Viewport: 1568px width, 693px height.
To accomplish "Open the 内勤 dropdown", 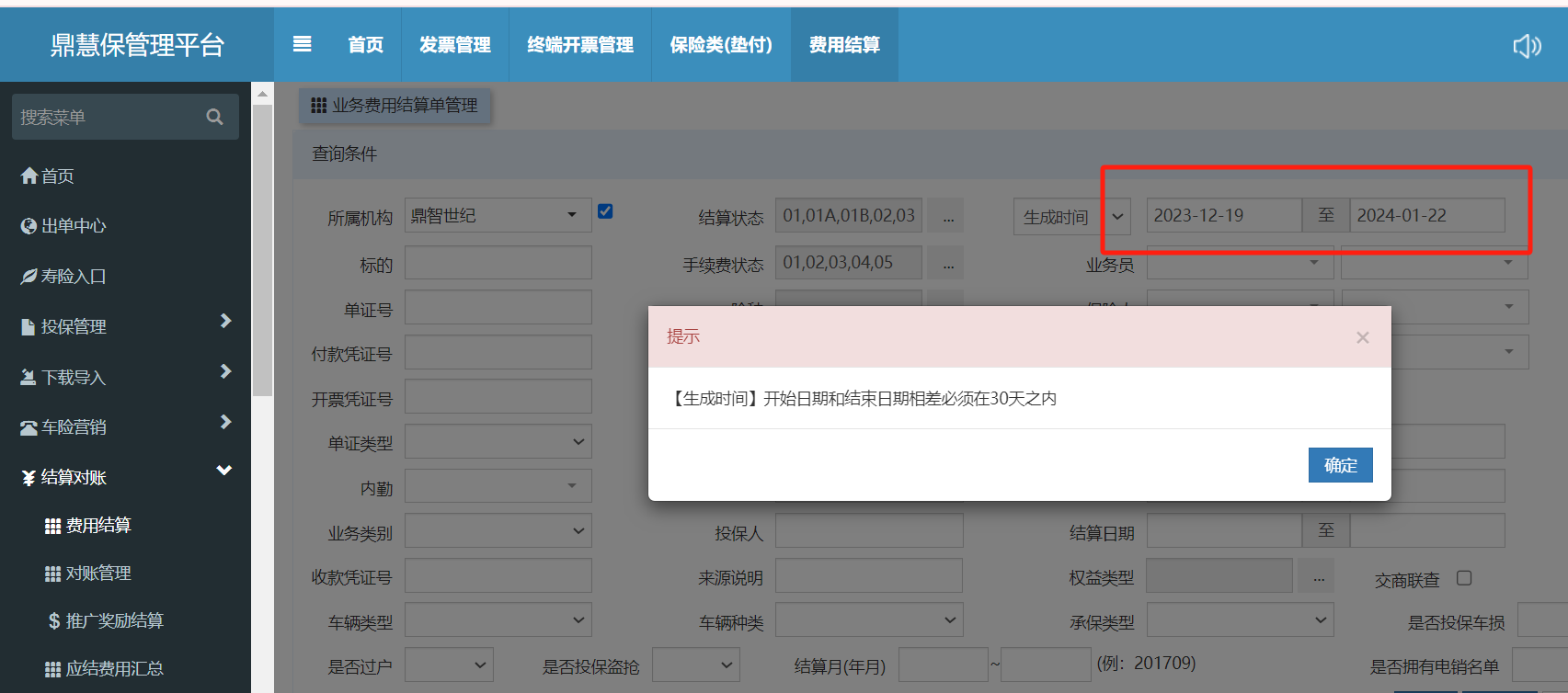I will pyautogui.click(x=498, y=486).
